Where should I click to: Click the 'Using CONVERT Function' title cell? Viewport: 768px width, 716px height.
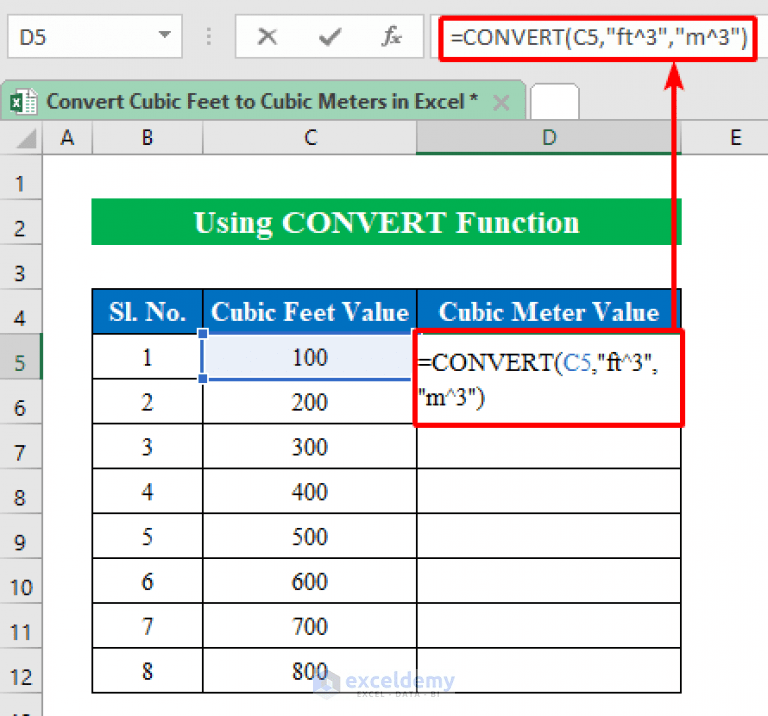tap(386, 222)
